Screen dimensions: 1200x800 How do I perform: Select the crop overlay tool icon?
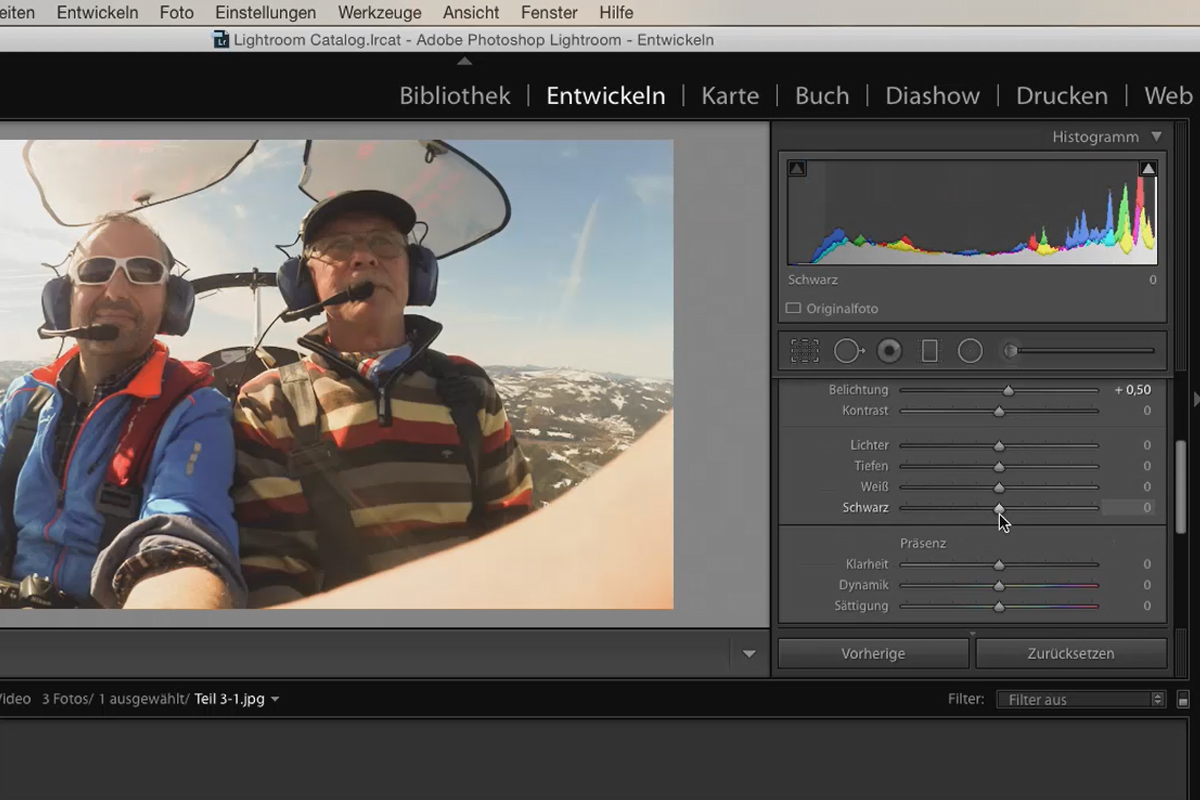coord(804,351)
